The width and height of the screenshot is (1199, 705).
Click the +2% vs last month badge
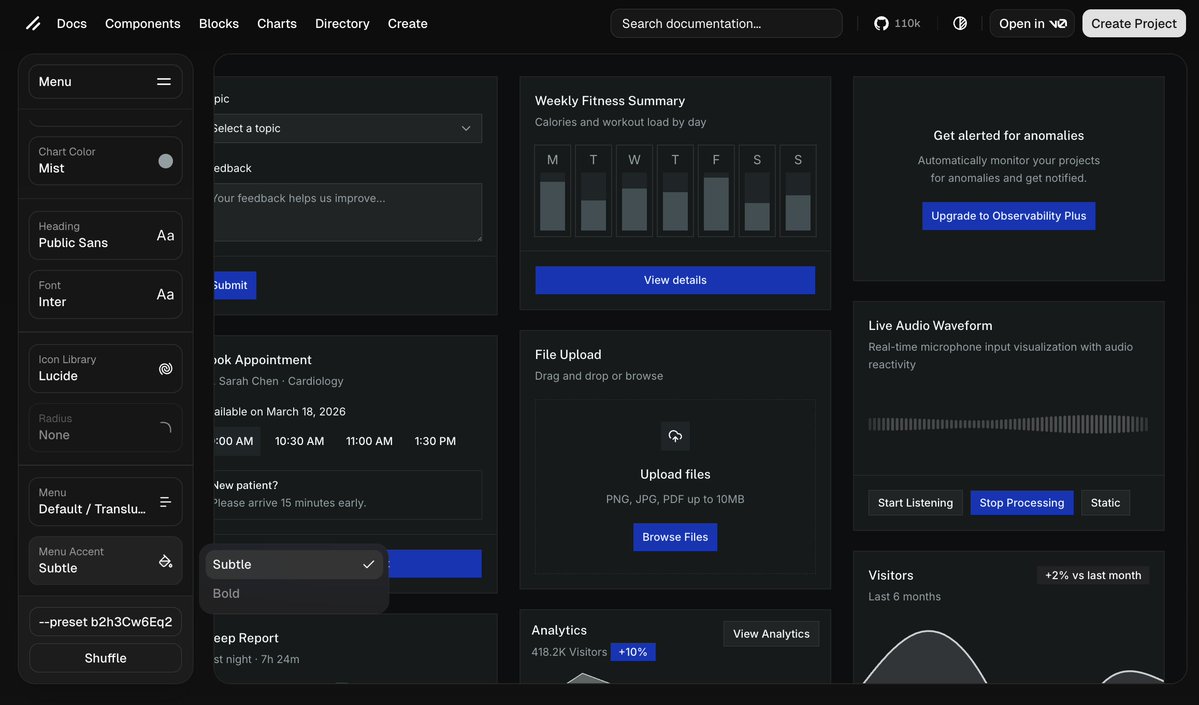coord(1093,575)
